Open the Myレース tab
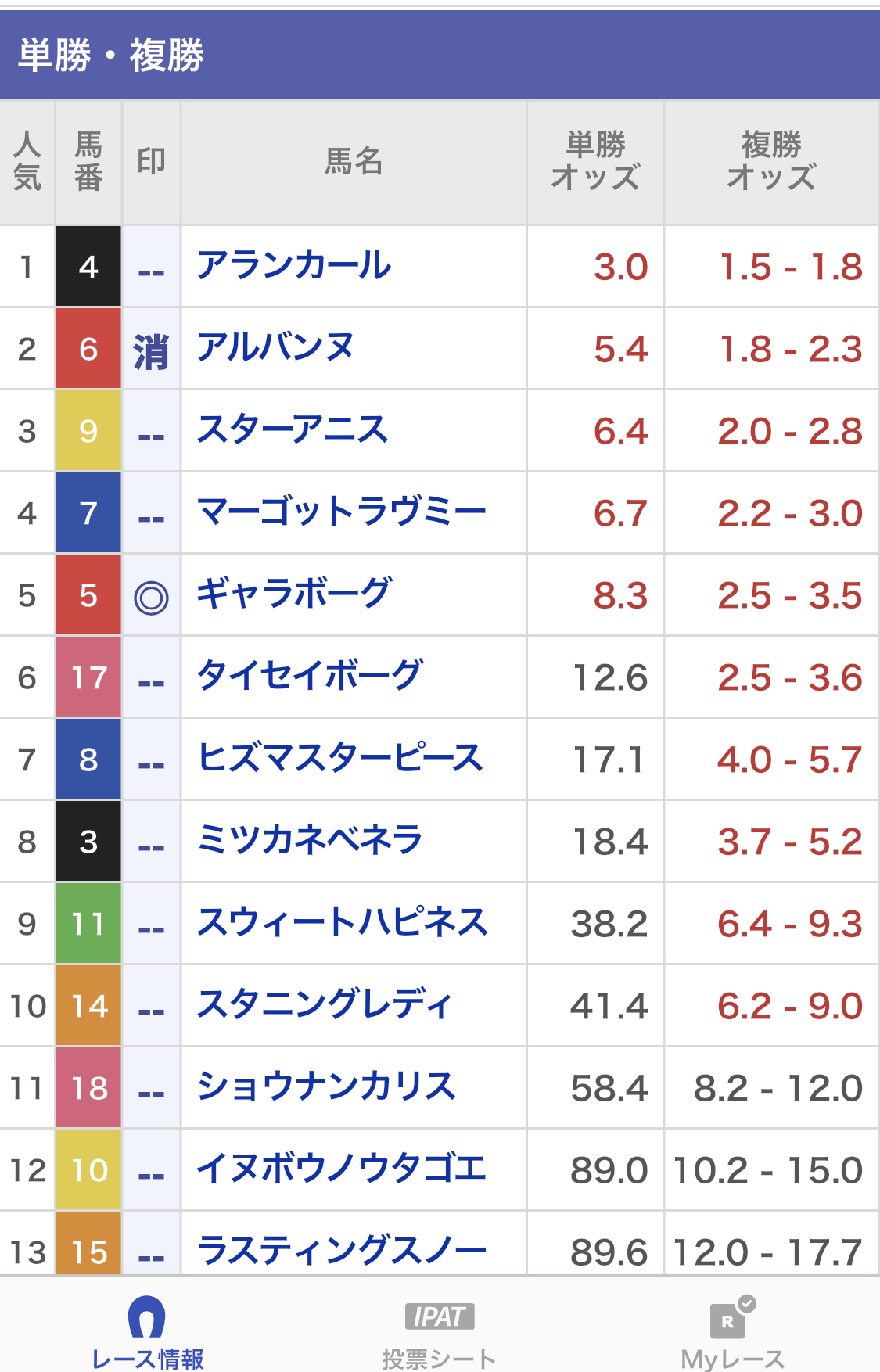The height and width of the screenshot is (1372, 880). tap(732, 1331)
